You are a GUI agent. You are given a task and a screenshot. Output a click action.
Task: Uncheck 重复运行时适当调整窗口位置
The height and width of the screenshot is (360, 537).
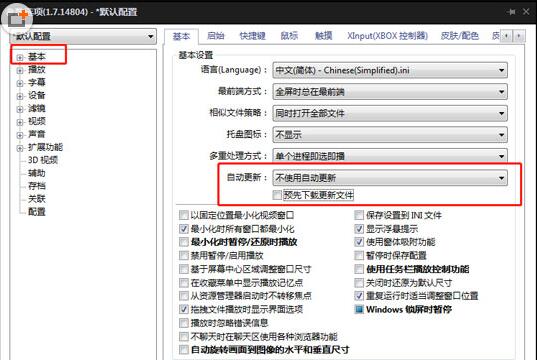[x=359, y=296]
